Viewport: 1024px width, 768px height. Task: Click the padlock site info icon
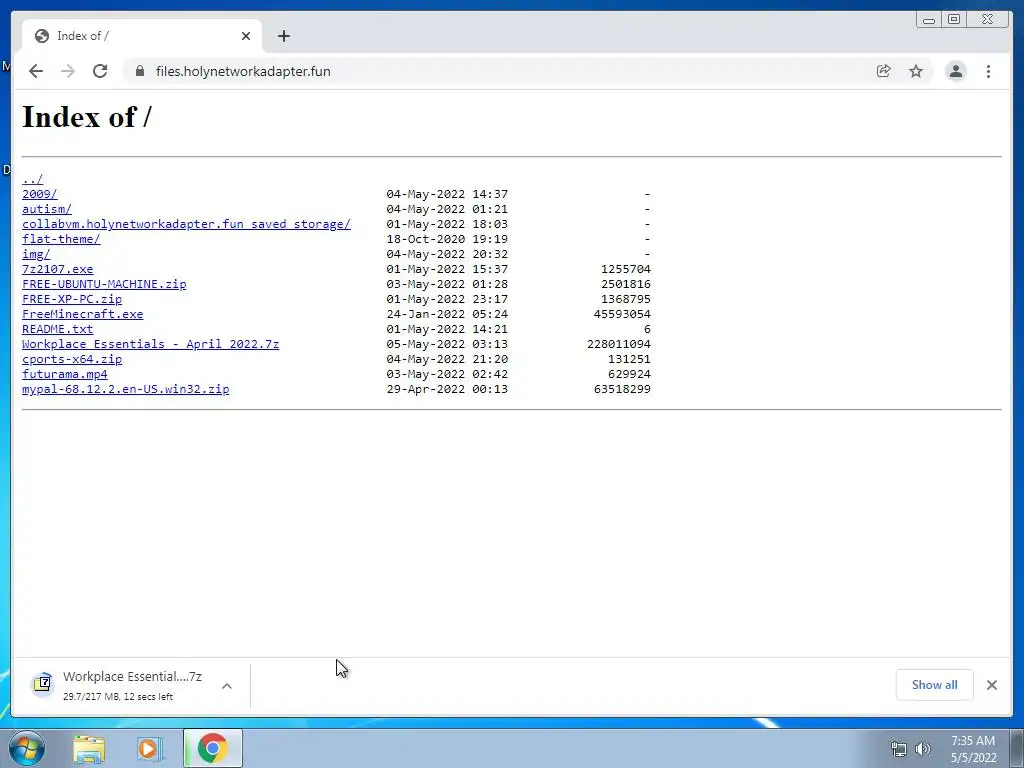click(x=140, y=71)
